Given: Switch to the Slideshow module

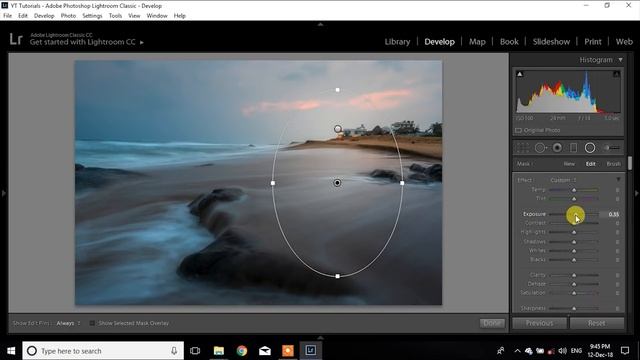Looking at the screenshot, I should click(x=551, y=42).
